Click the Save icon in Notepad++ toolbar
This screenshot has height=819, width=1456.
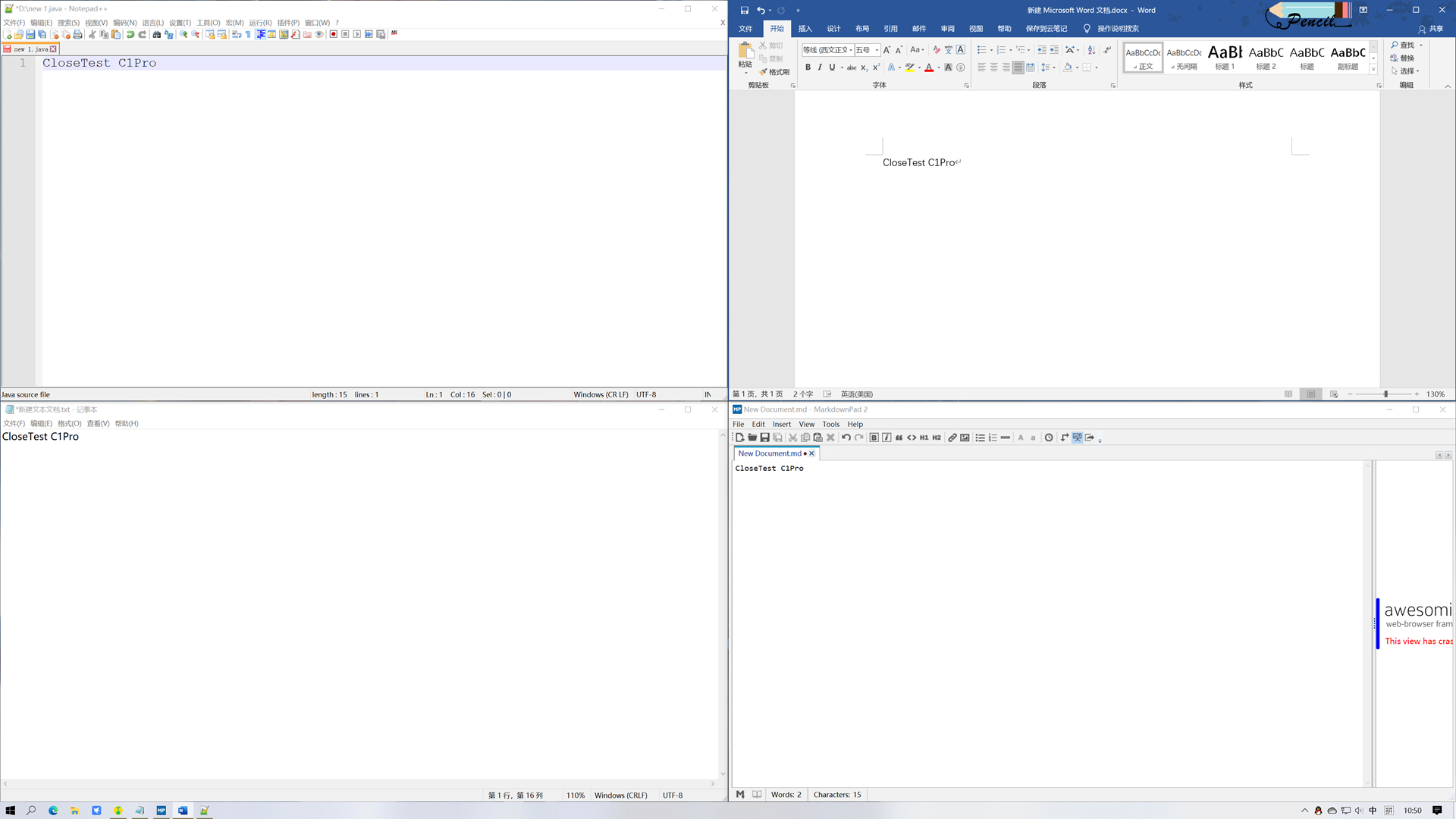(30, 34)
